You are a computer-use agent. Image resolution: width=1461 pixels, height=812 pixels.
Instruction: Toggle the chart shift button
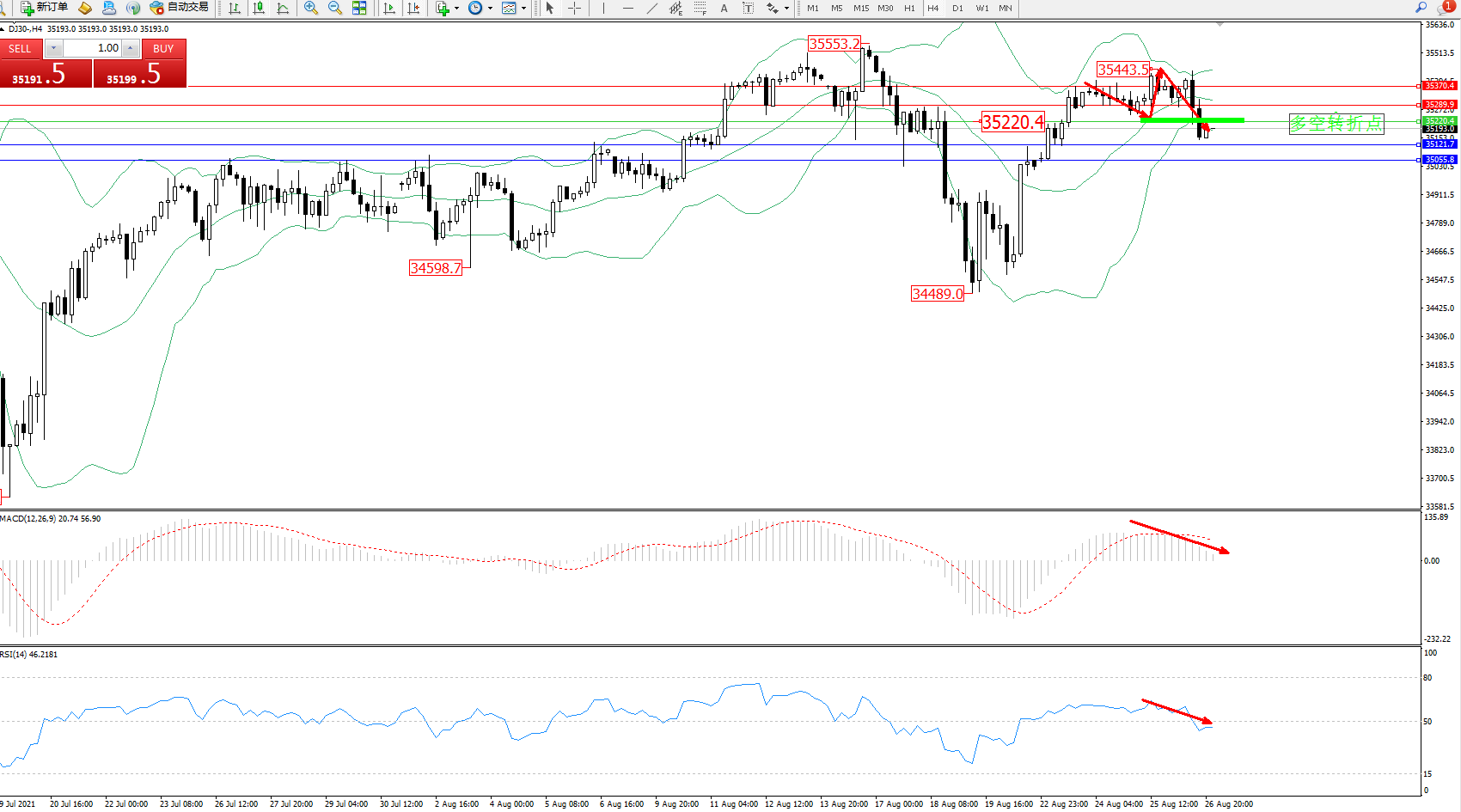click(x=413, y=8)
